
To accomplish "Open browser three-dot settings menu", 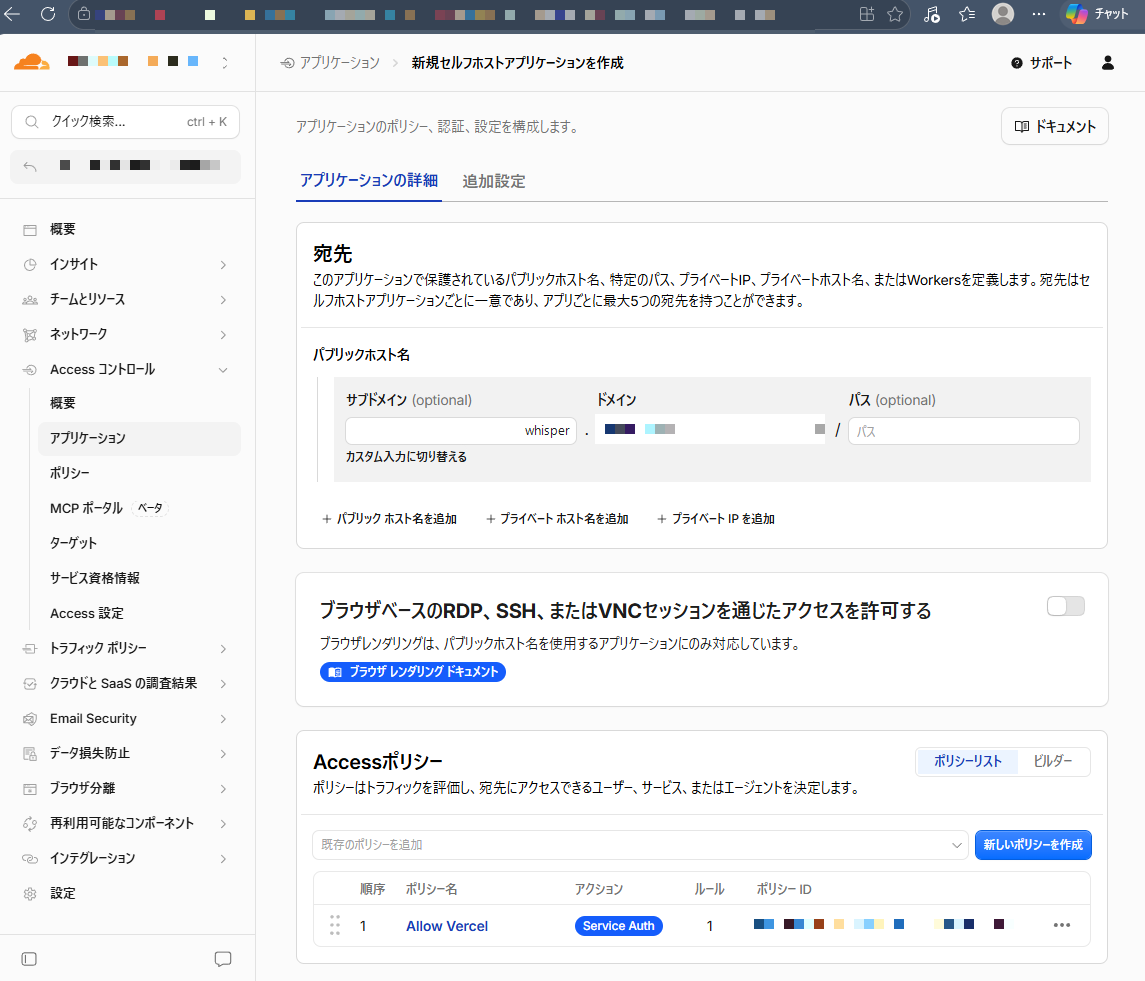I will pos(1038,14).
